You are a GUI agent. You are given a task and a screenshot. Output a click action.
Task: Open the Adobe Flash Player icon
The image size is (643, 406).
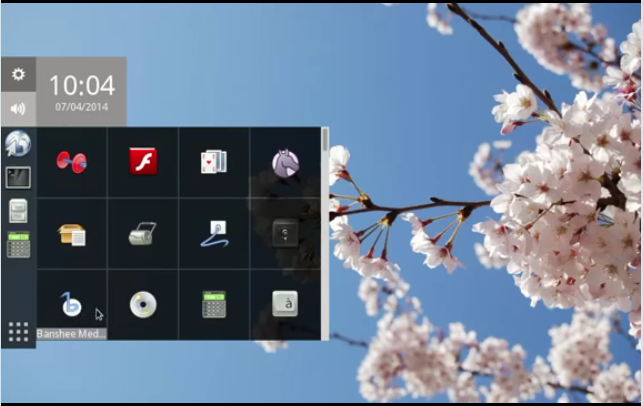pyautogui.click(x=143, y=161)
